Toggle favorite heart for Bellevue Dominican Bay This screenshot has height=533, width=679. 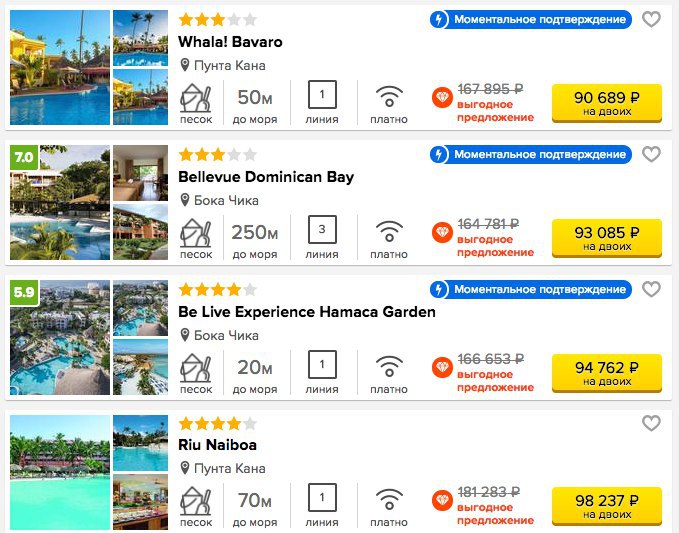pyautogui.click(x=651, y=154)
